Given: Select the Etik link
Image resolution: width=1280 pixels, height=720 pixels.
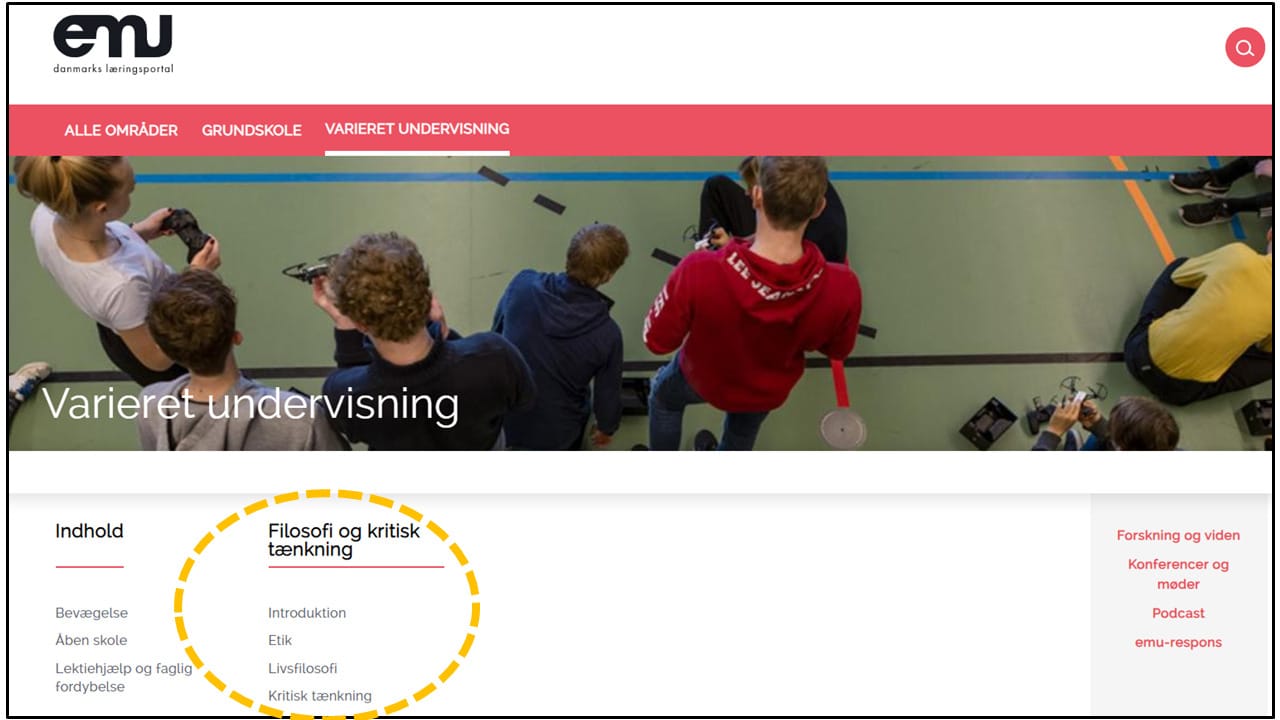Looking at the screenshot, I should pyautogui.click(x=280, y=640).
